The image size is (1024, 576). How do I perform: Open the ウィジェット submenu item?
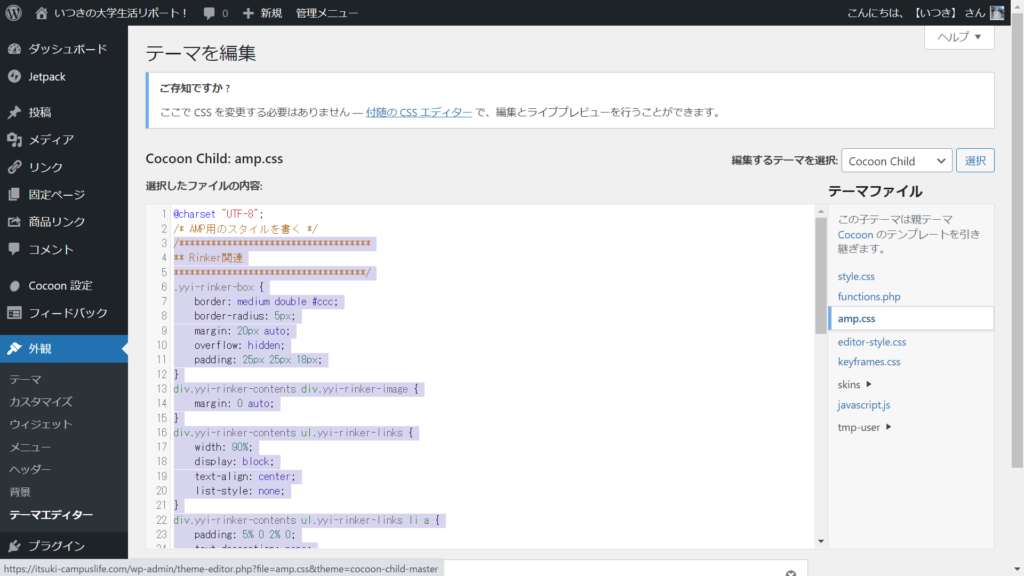pos(40,424)
